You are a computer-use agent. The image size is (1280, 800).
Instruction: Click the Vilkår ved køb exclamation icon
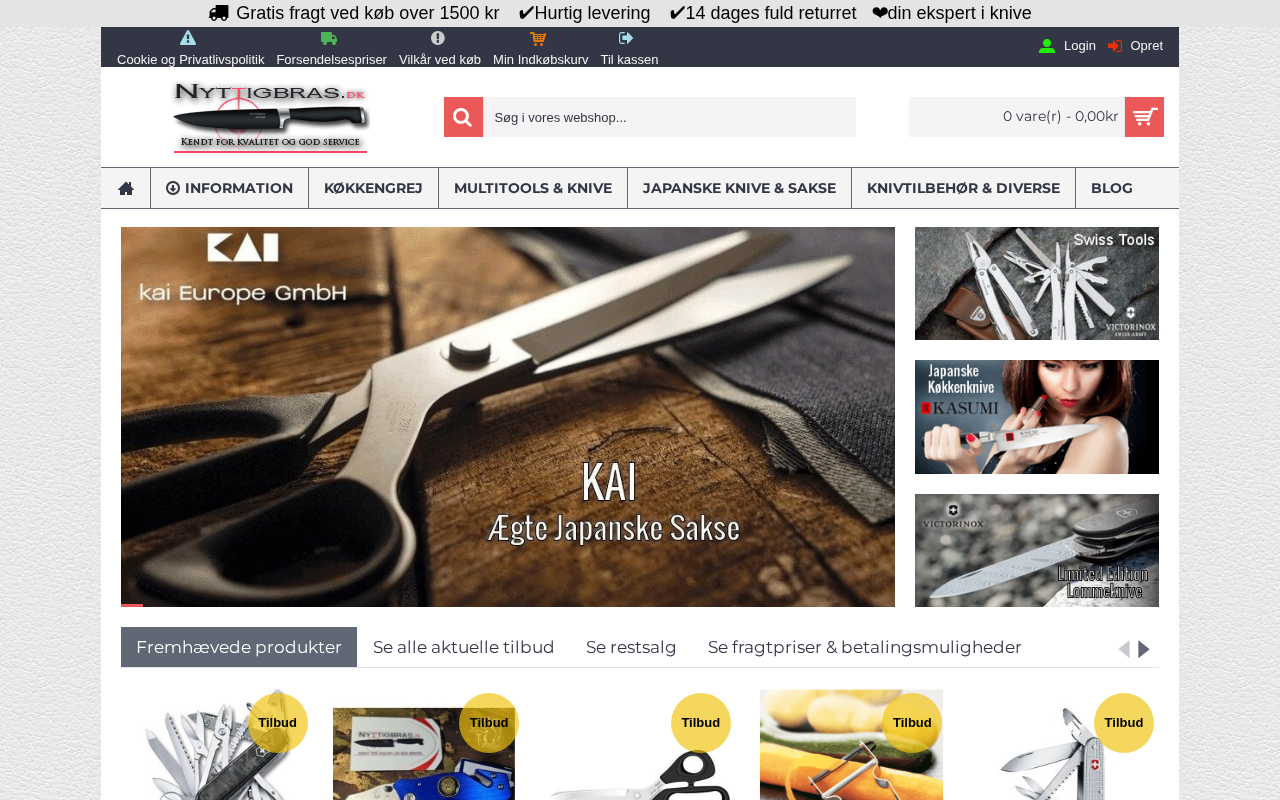coord(438,38)
